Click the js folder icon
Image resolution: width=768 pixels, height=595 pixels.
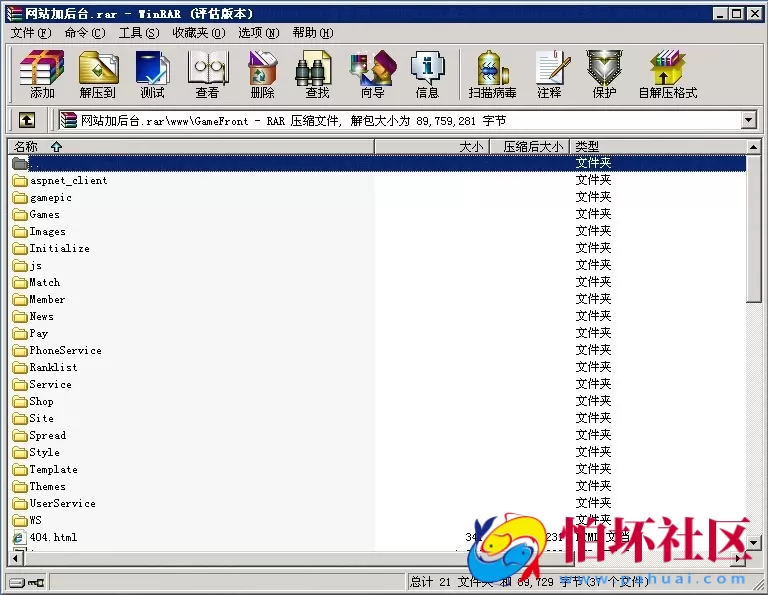coord(20,265)
